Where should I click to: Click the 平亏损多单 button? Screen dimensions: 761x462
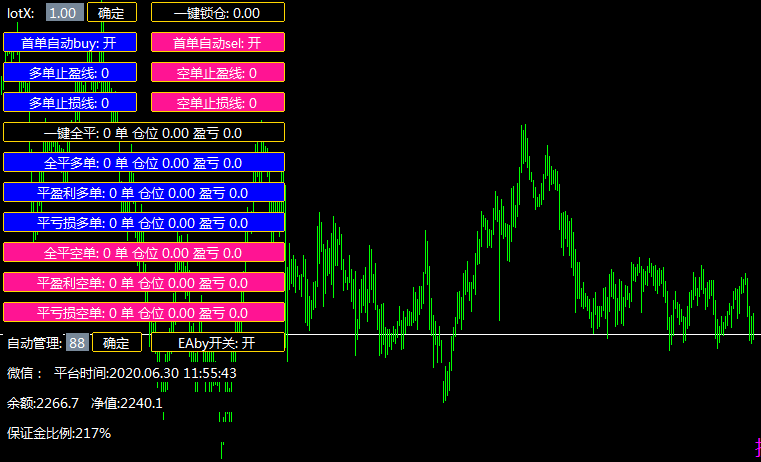144,222
